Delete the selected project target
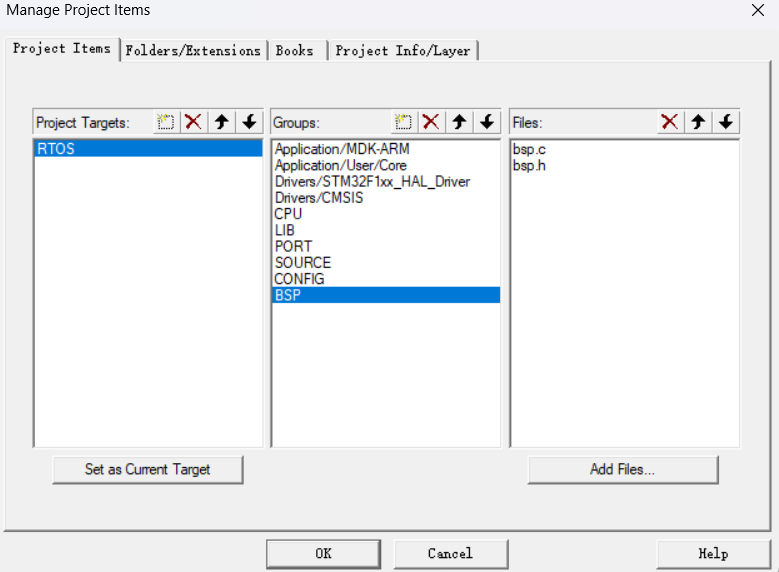 click(193, 122)
